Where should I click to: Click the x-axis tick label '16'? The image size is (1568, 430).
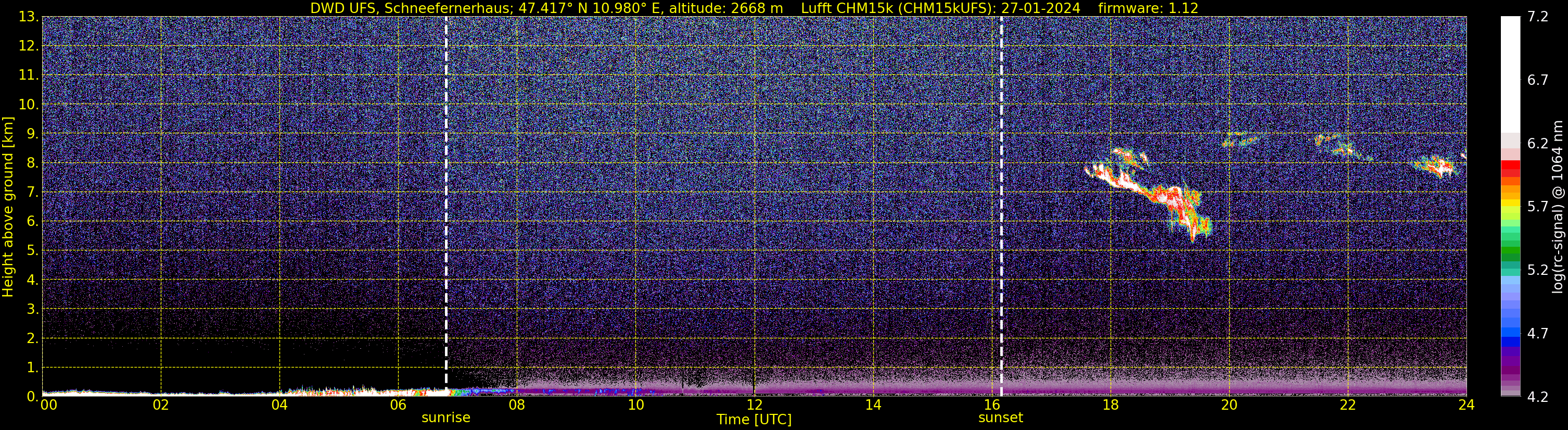point(991,404)
